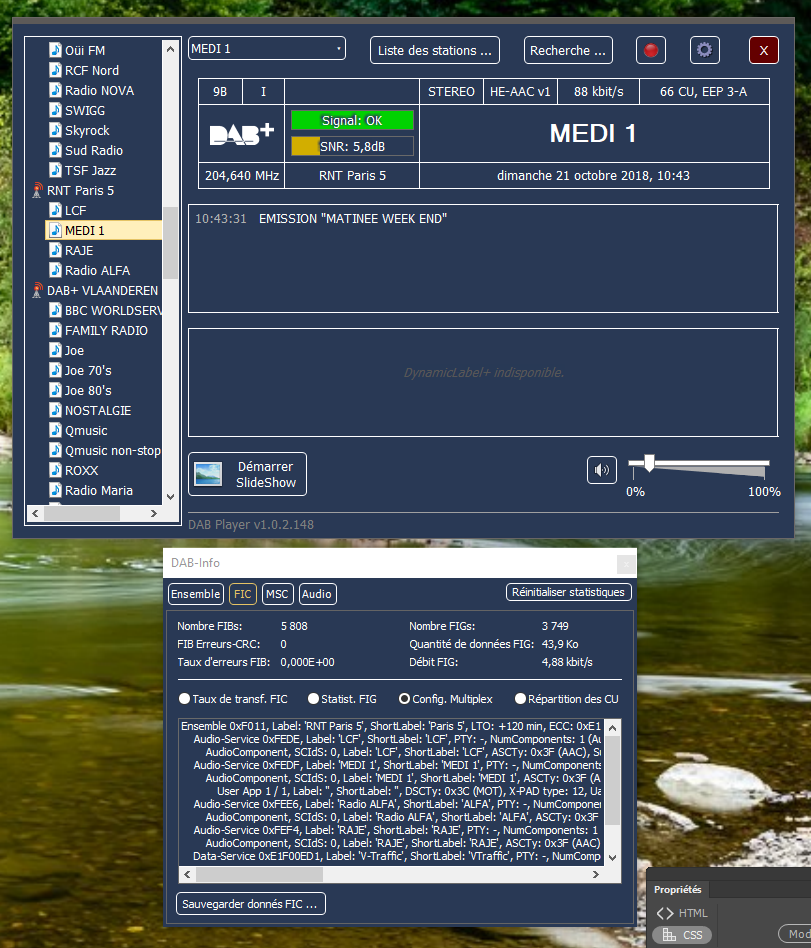Image resolution: width=811 pixels, height=948 pixels.
Task: Switch to the FIC tab in DAB-Info
Action: 243,594
